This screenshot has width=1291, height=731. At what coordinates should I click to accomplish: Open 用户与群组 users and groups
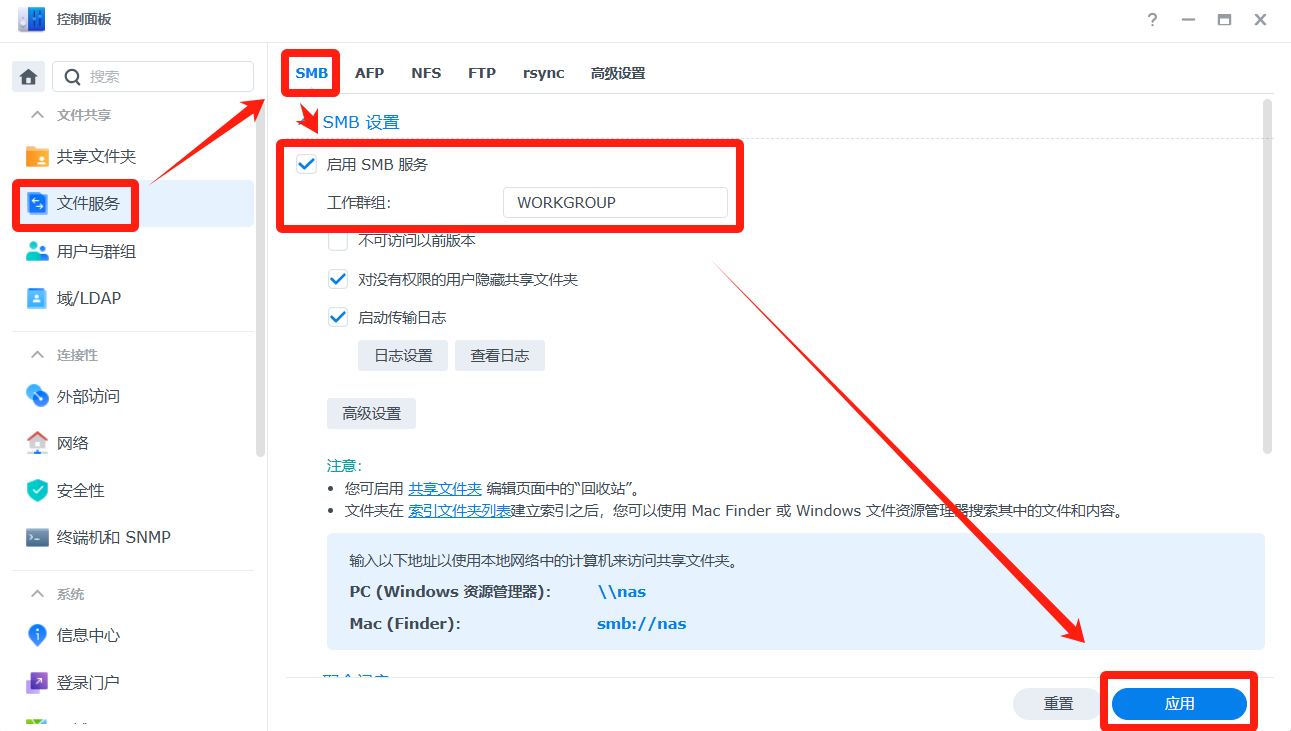click(37, 251)
